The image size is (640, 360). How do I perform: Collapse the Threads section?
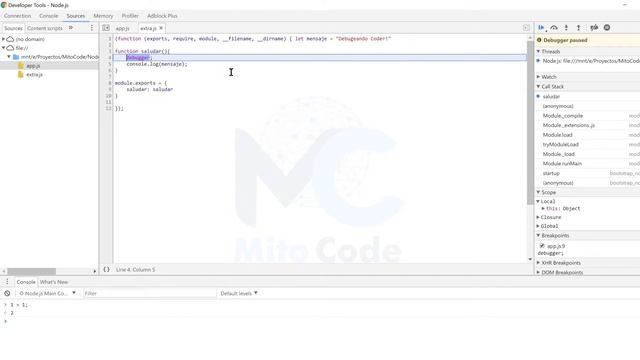pos(538,51)
